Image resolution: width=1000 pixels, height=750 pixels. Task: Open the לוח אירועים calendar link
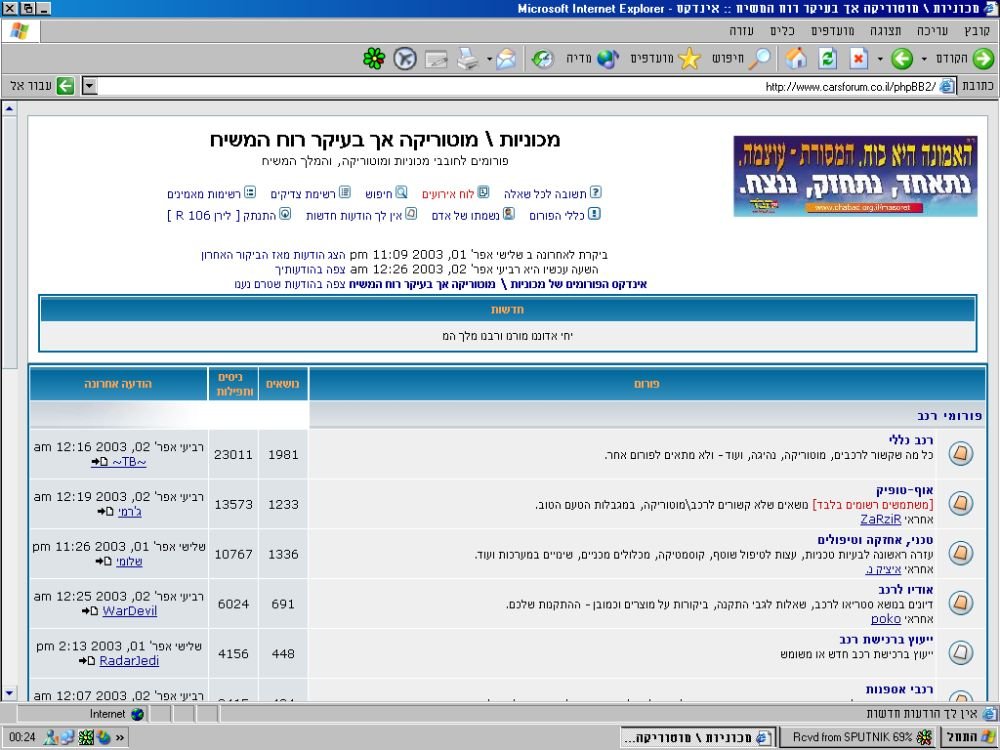tap(448, 194)
